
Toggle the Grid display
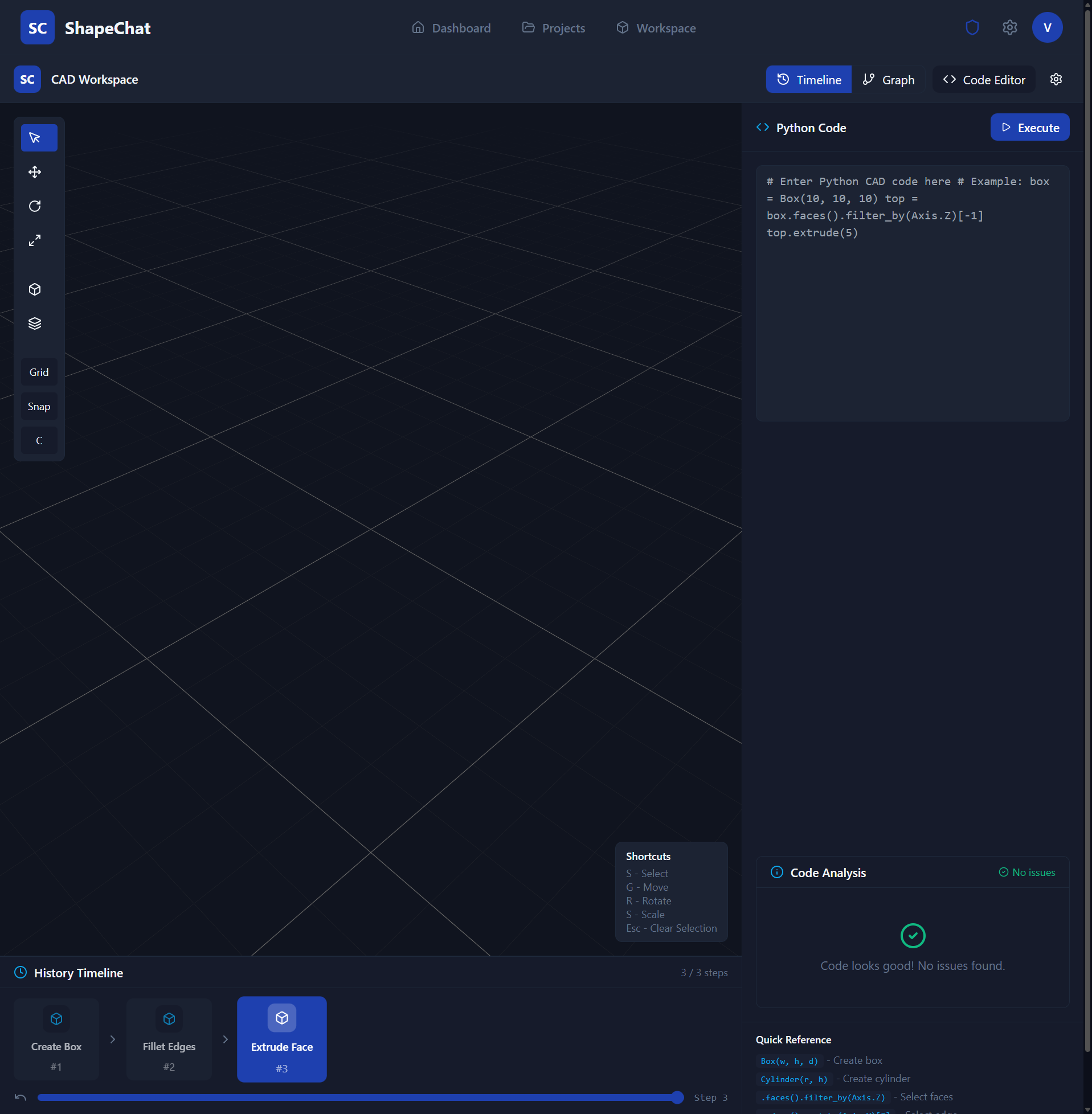(38, 371)
